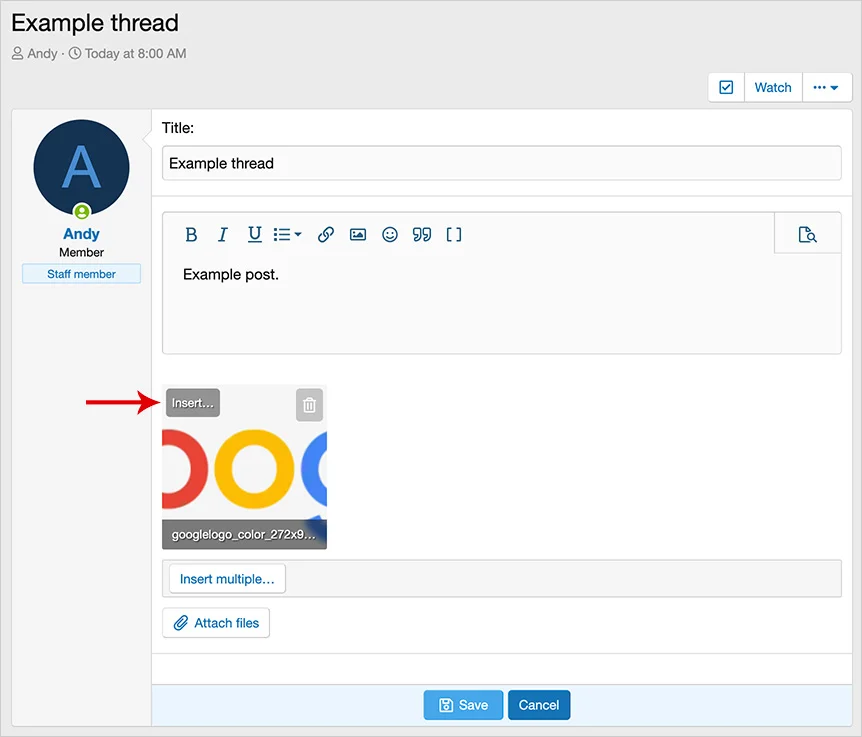Open the list formatting dropdown

tap(288, 235)
